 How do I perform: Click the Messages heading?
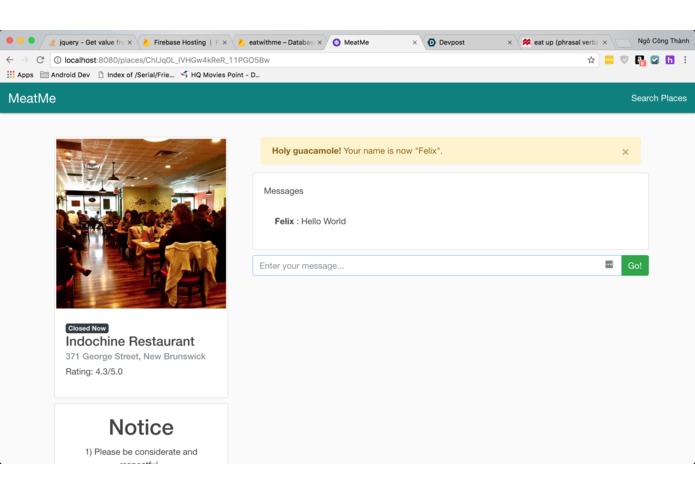(x=283, y=191)
